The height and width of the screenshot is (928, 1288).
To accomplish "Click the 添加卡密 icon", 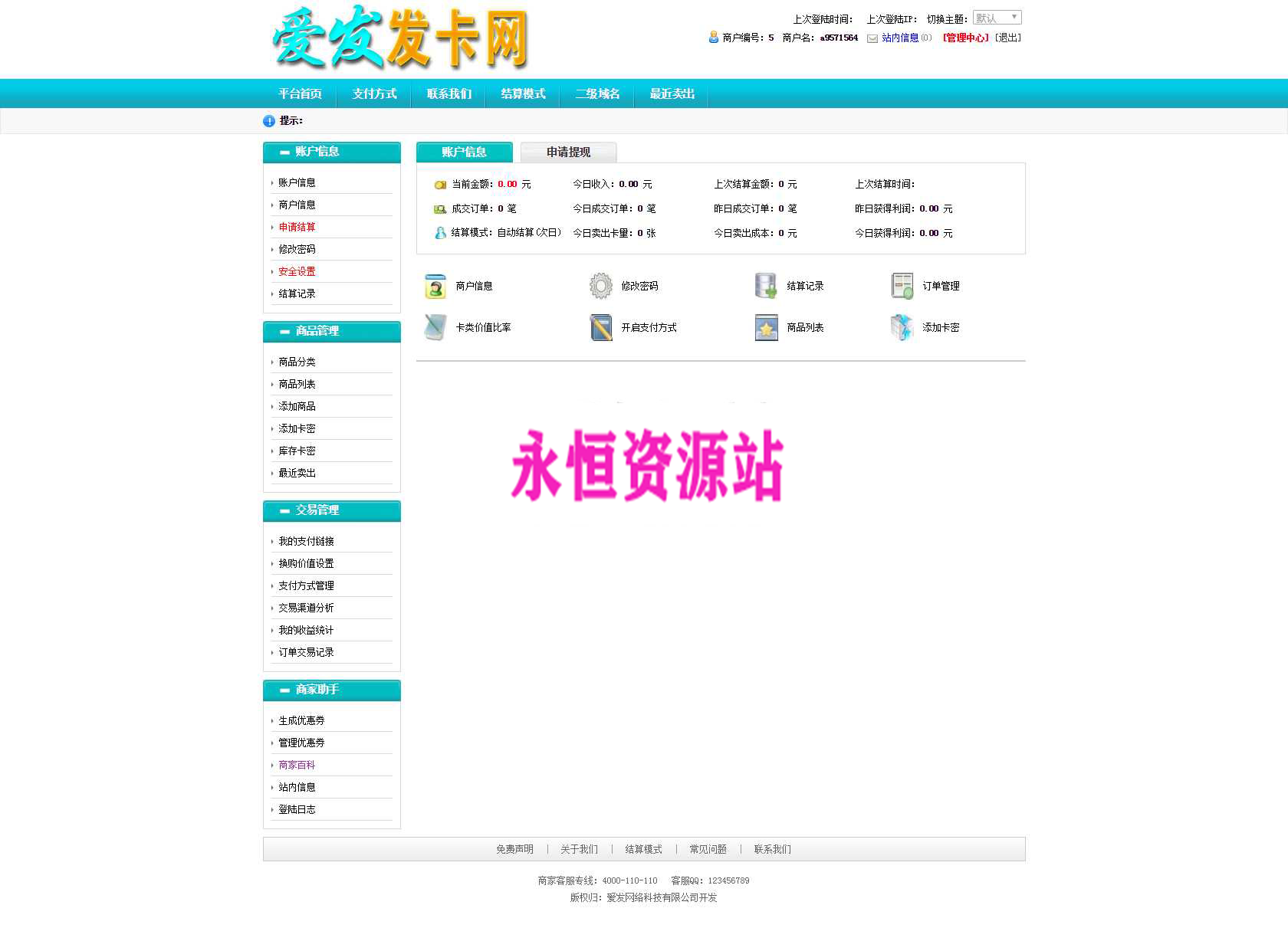I will (902, 328).
